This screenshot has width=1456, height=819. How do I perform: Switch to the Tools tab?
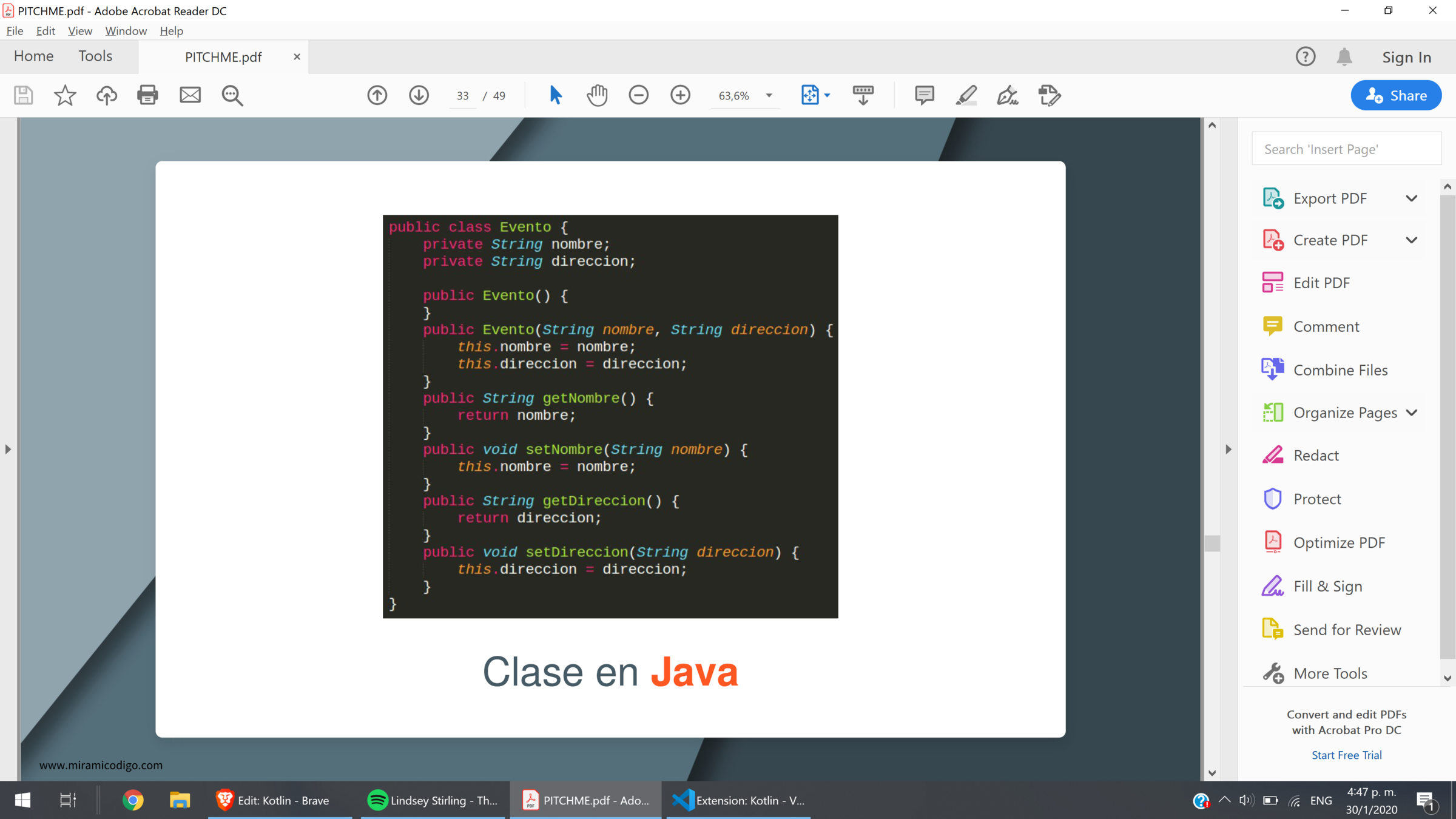coord(95,56)
